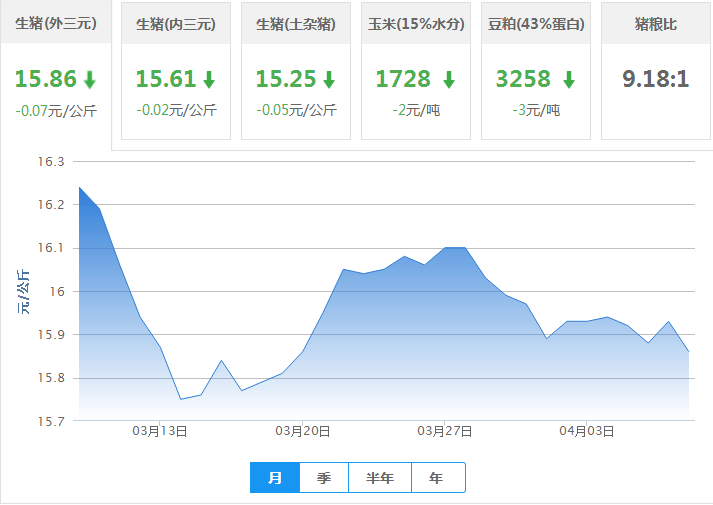Select the 生猪(外三元) tab
Image resolution: width=713 pixels, height=505 pixels.
[x=56, y=24]
